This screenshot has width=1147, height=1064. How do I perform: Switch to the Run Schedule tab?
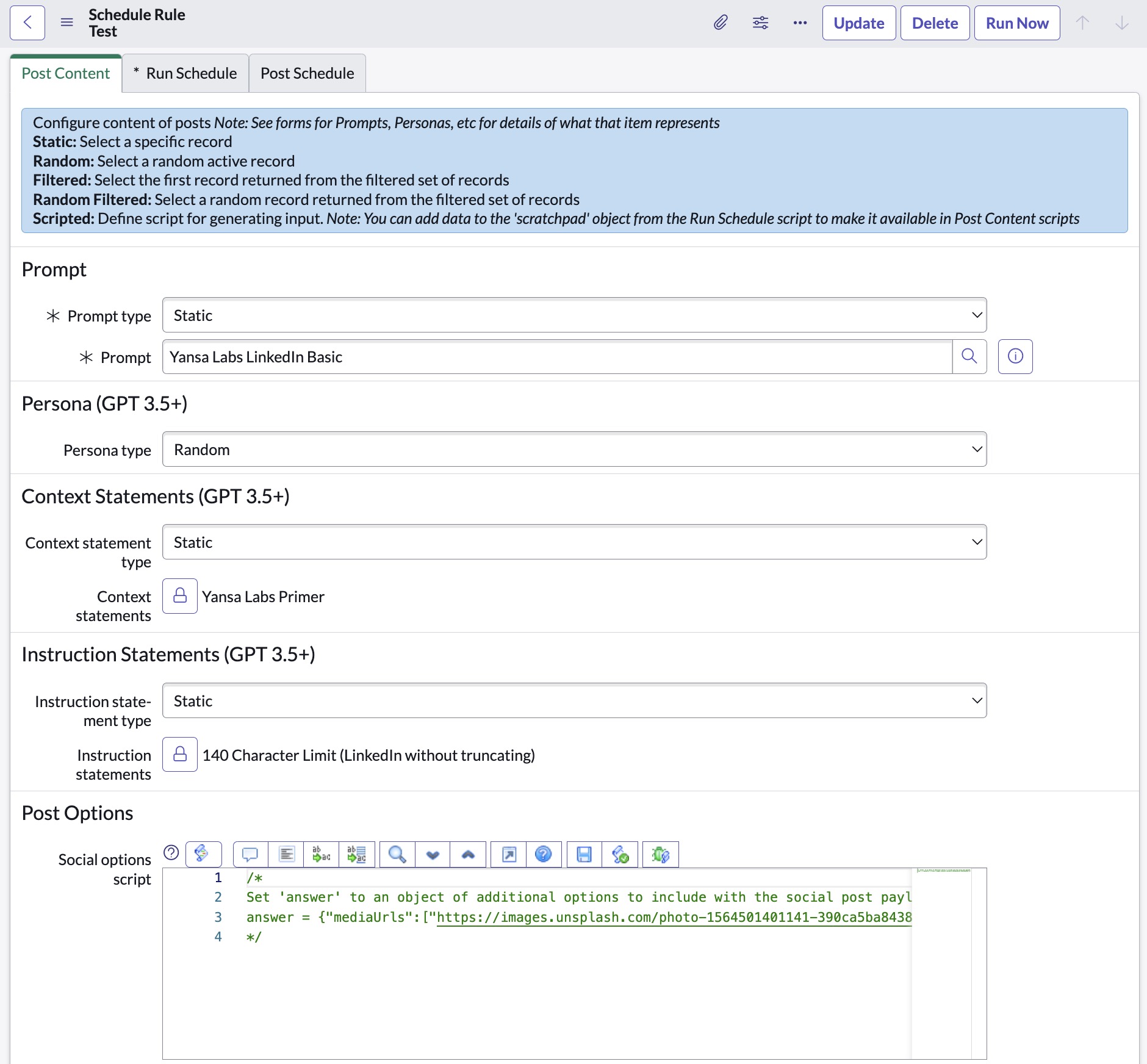(x=185, y=73)
